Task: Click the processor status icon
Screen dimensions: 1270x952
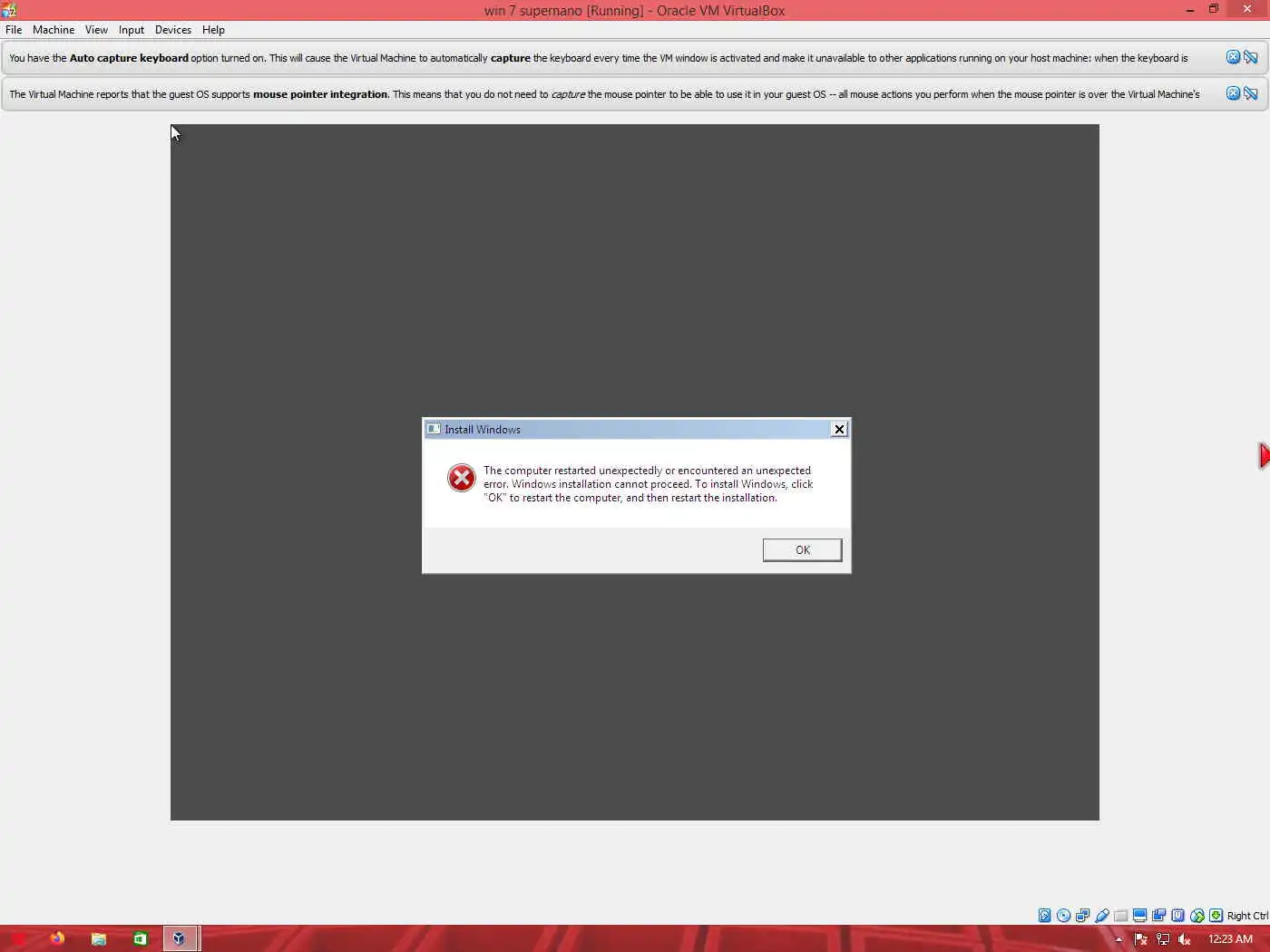Action: click(1177, 916)
